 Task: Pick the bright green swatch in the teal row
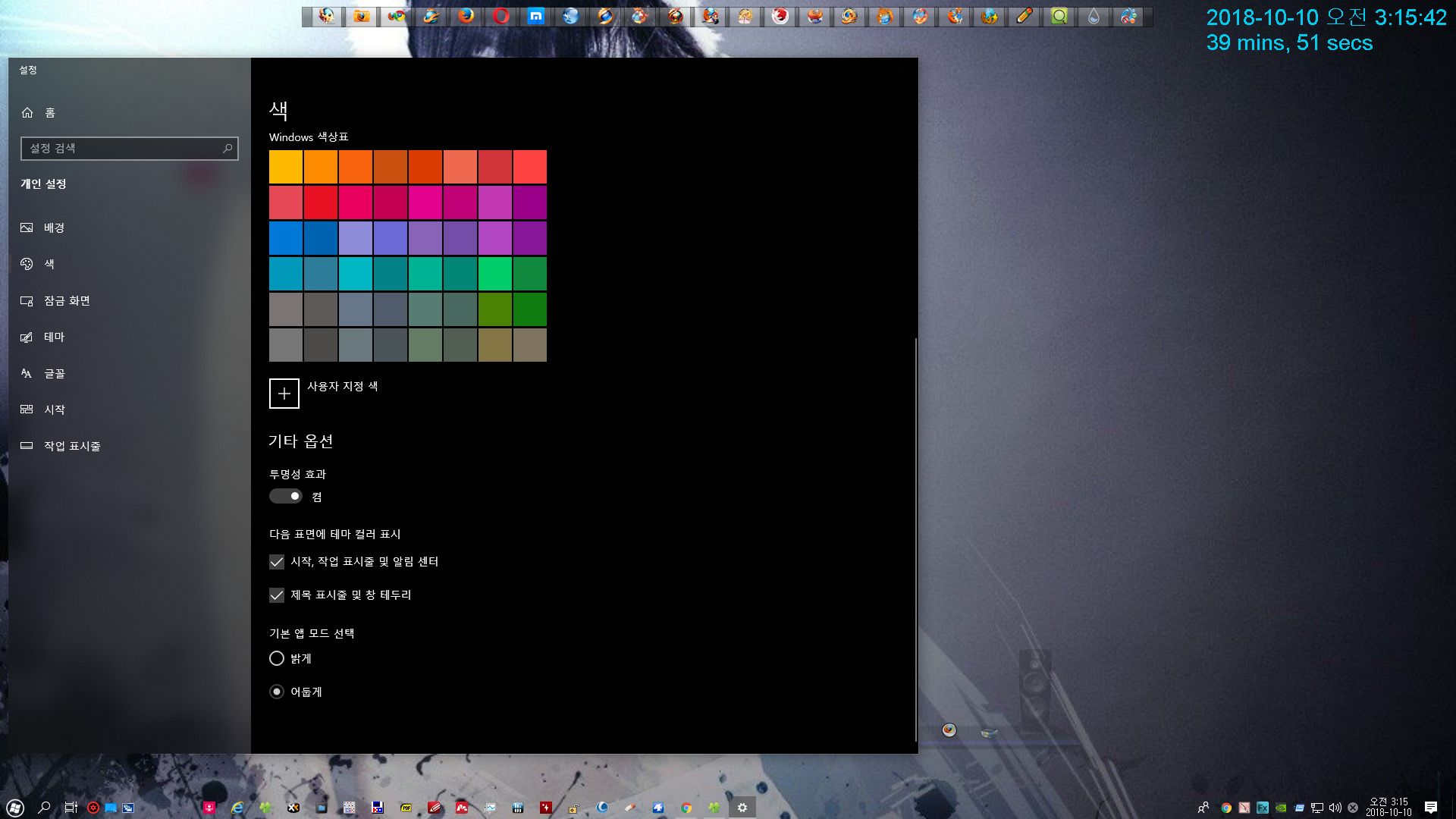click(x=495, y=274)
